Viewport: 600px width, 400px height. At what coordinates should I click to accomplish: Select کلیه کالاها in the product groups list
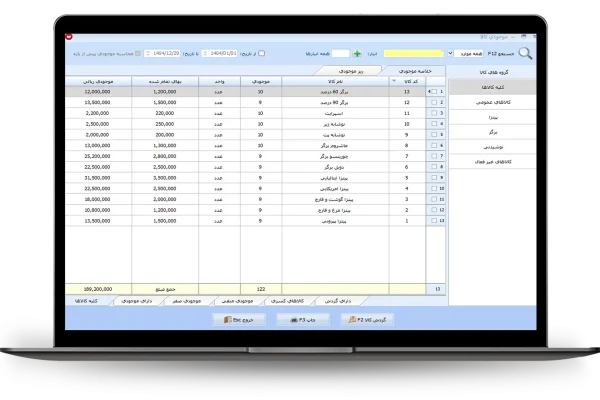click(x=492, y=87)
